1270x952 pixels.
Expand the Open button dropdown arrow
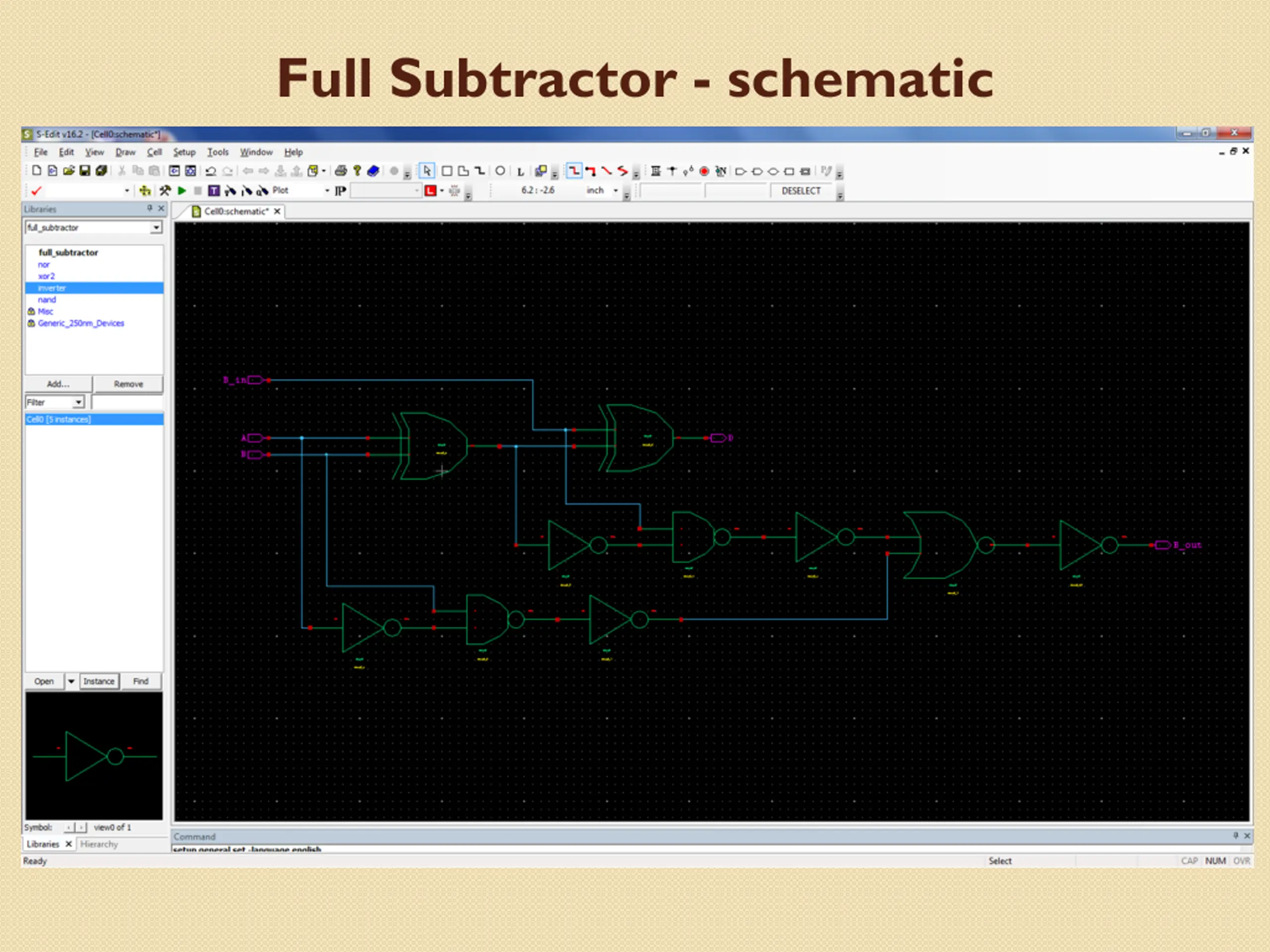[71, 681]
